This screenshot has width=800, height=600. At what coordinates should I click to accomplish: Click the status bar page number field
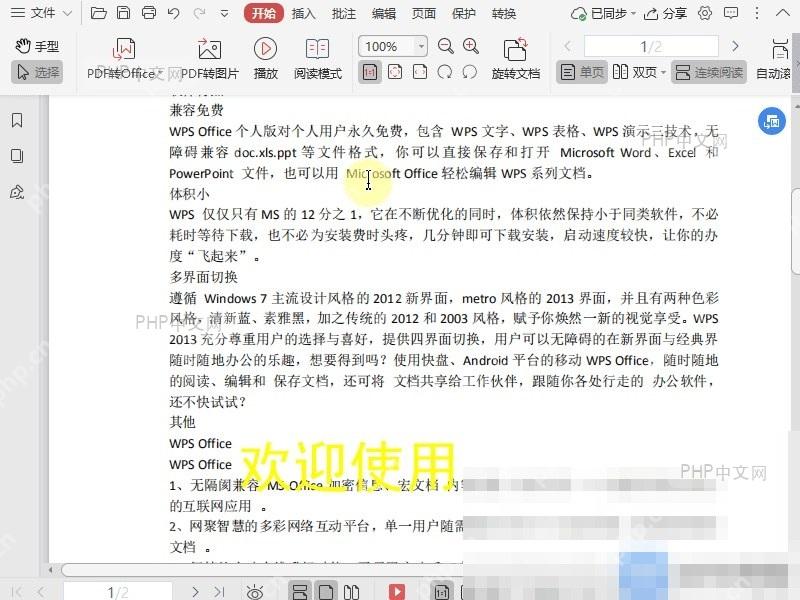tap(118, 592)
